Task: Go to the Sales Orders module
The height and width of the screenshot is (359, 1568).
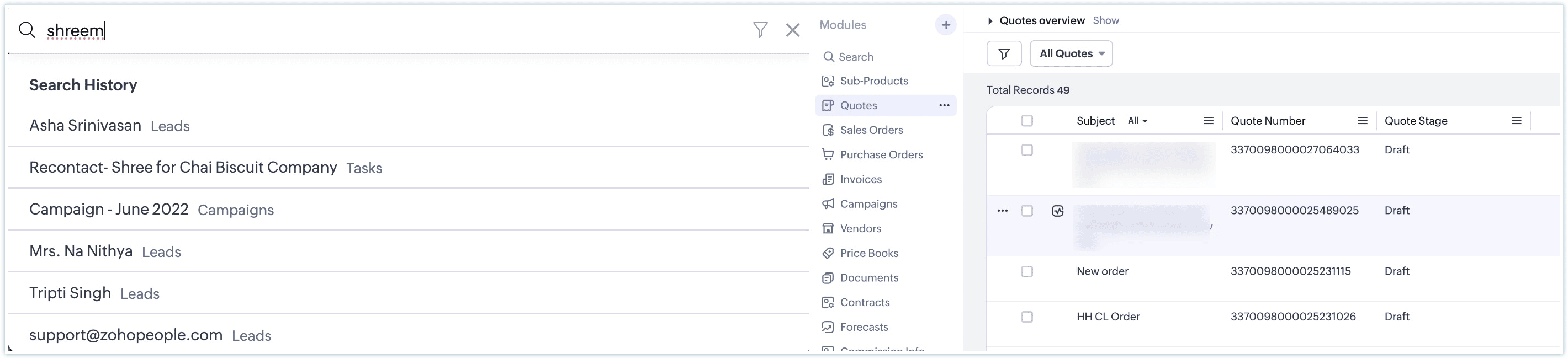Action: (871, 130)
